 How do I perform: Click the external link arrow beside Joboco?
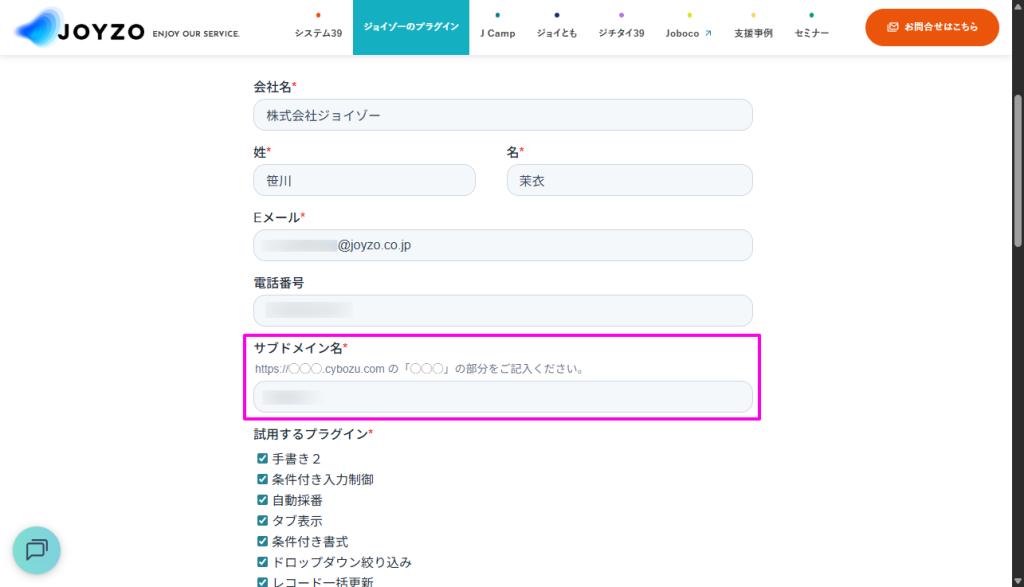[708, 33]
